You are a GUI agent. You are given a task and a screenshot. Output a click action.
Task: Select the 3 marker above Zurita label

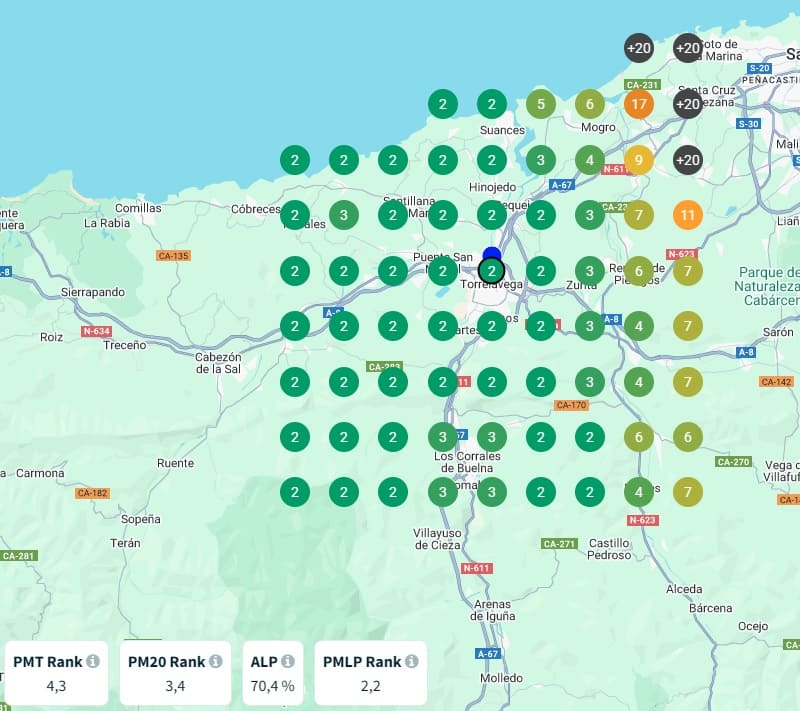(x=590, y=271)
